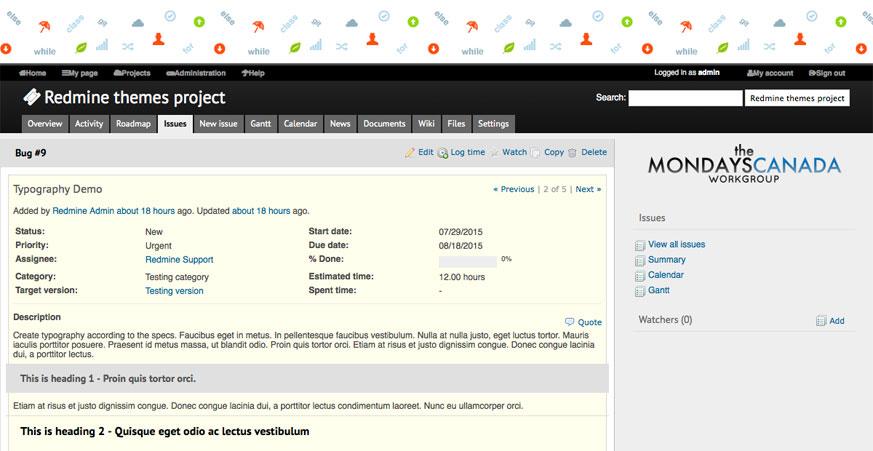873x451 pixels.
Task: Switch to the Roadmap tab
Action: pos(133,124)
